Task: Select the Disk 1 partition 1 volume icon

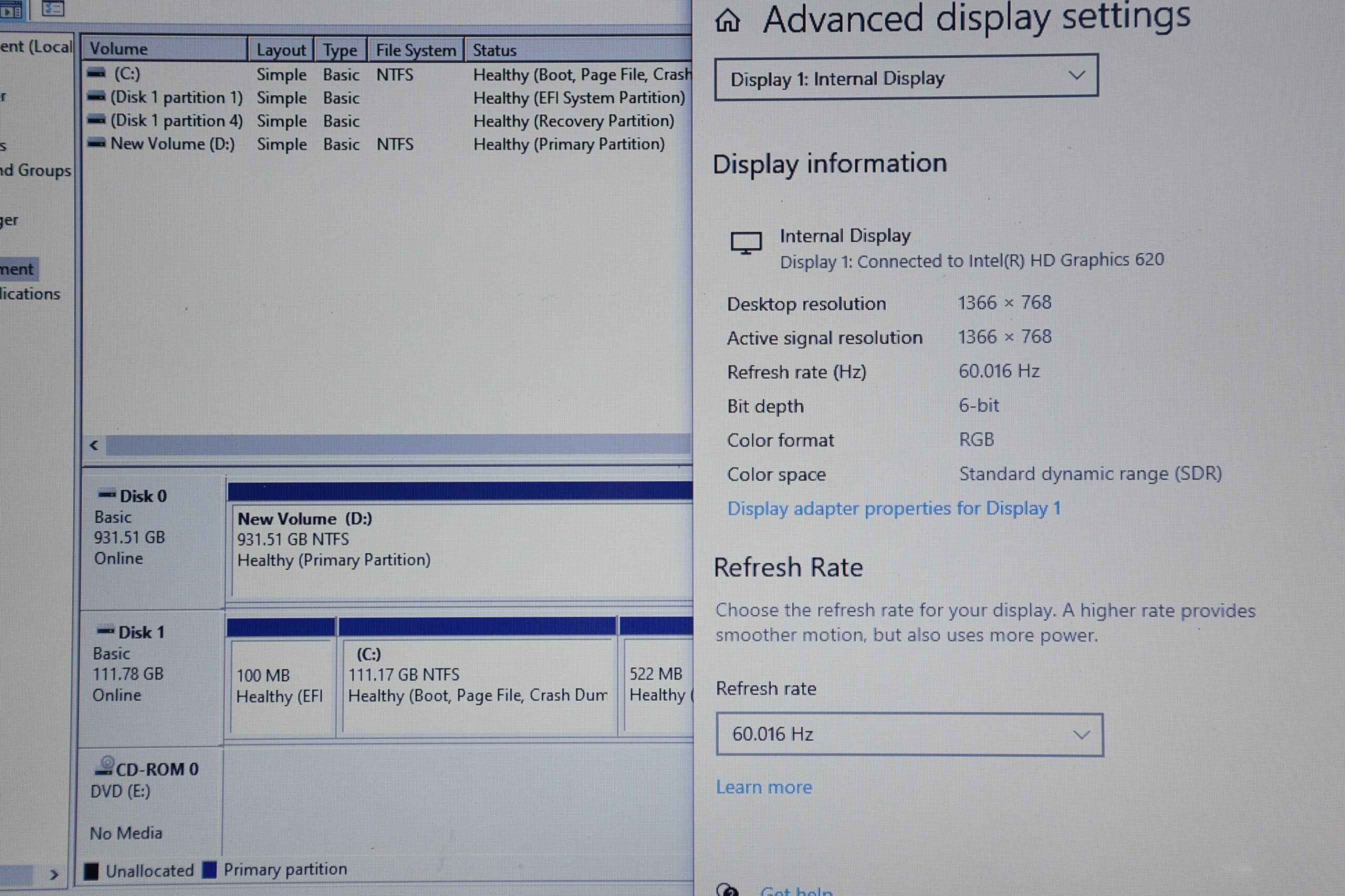Action: (x=96, y=97)
